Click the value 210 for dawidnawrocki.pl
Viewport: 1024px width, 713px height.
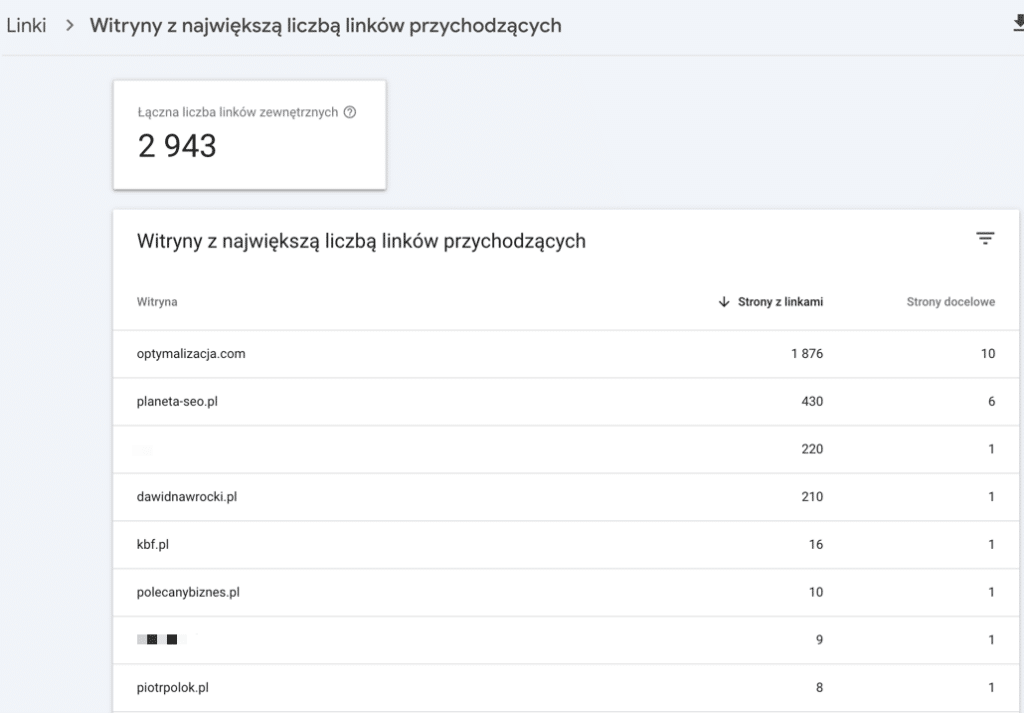(812, 497)
